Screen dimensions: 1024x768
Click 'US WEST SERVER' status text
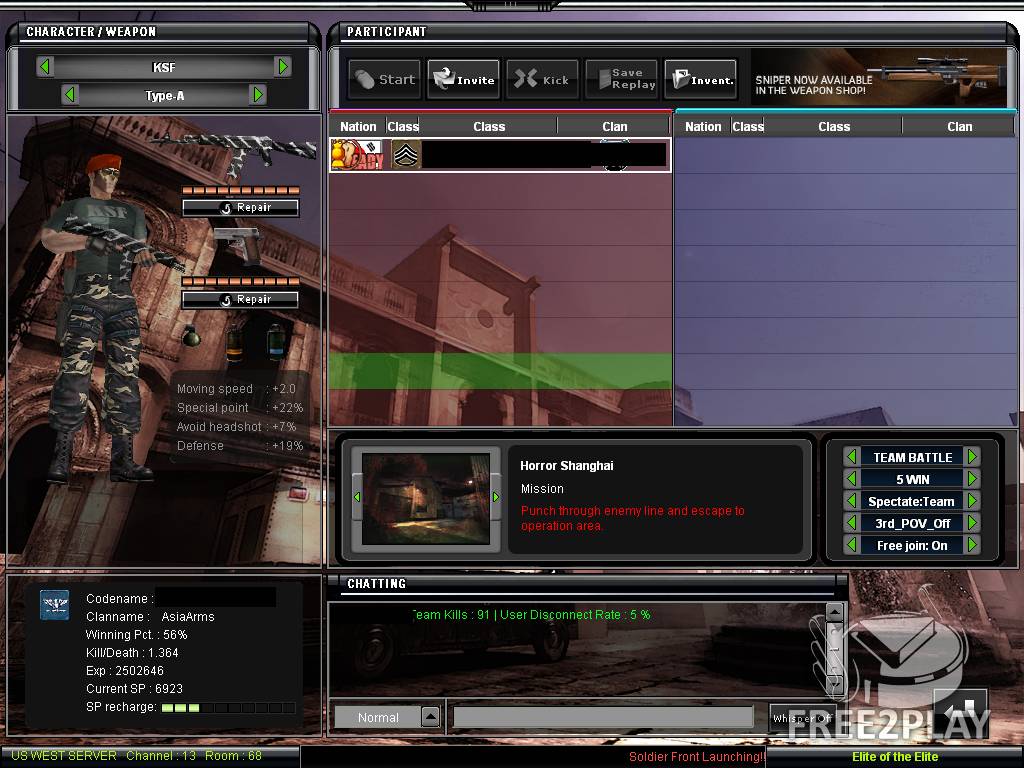(x=64, y=756)
